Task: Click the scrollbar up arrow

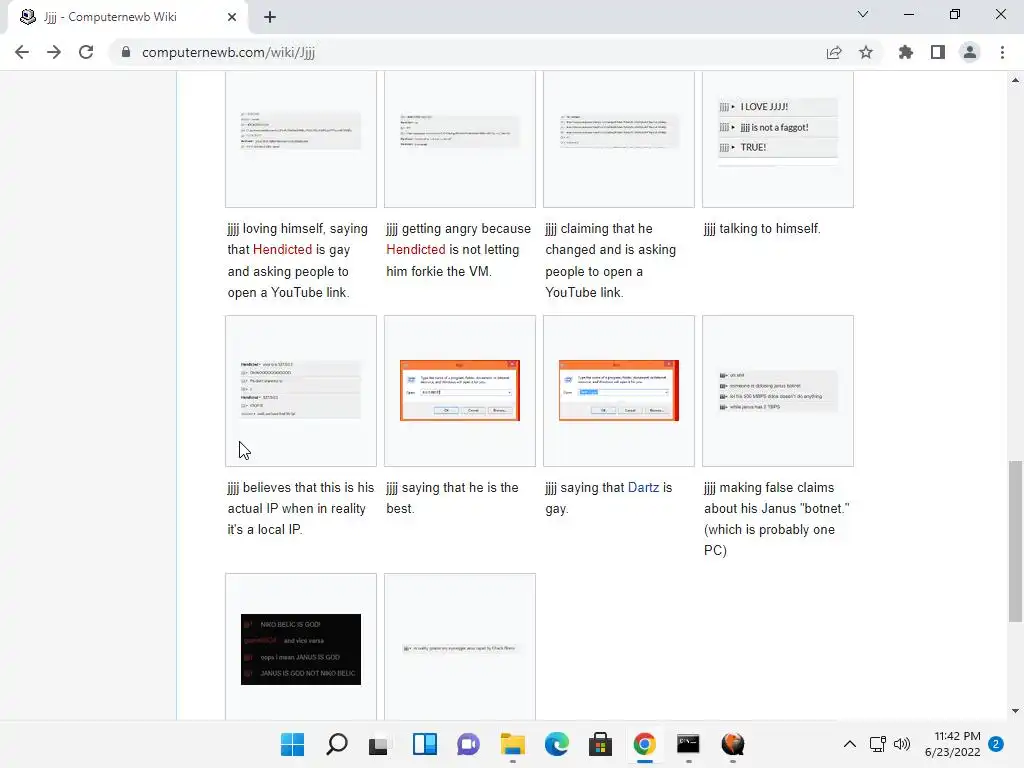Action: coord(1015,80)
